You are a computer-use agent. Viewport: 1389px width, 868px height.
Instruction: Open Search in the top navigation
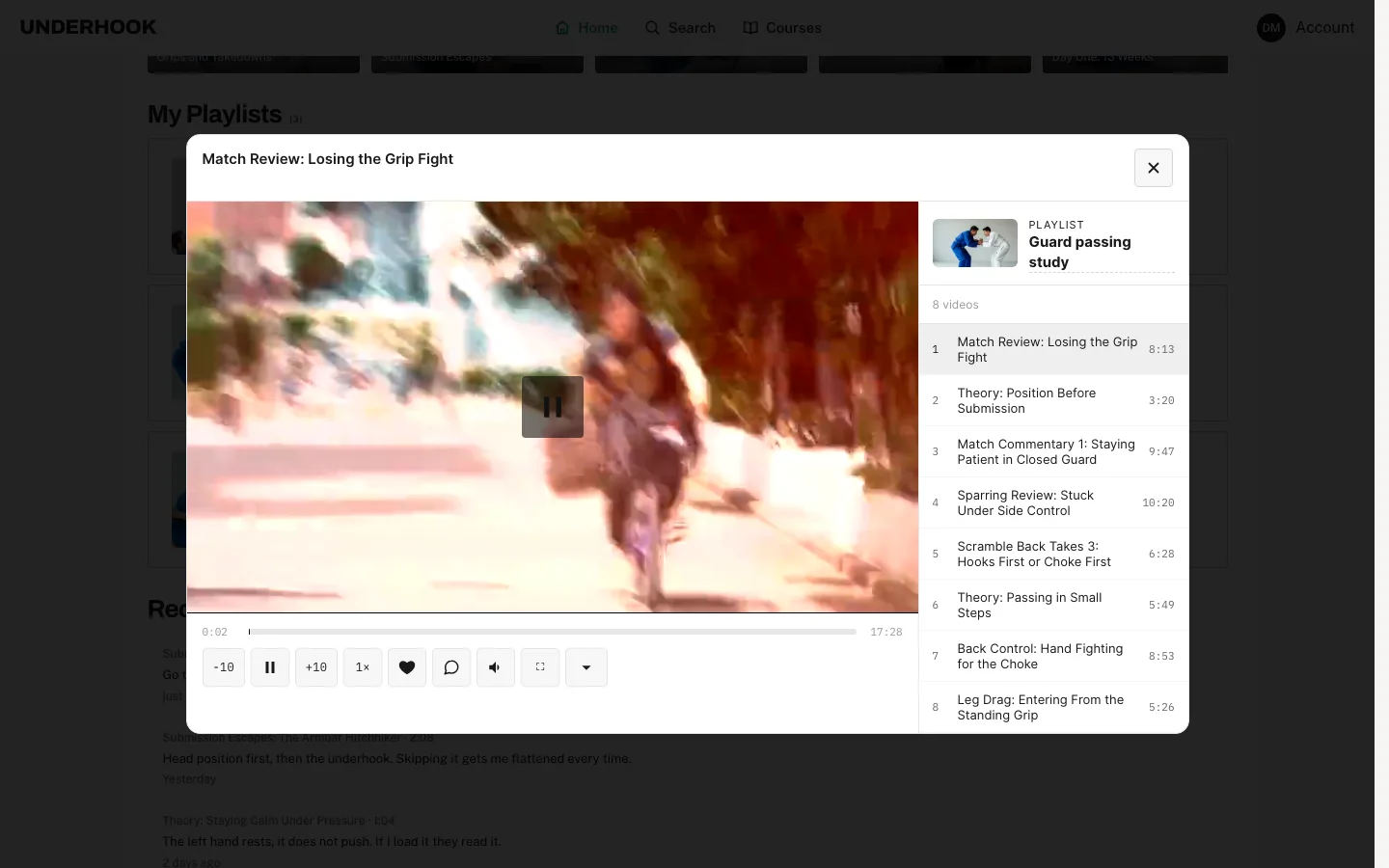681,28
